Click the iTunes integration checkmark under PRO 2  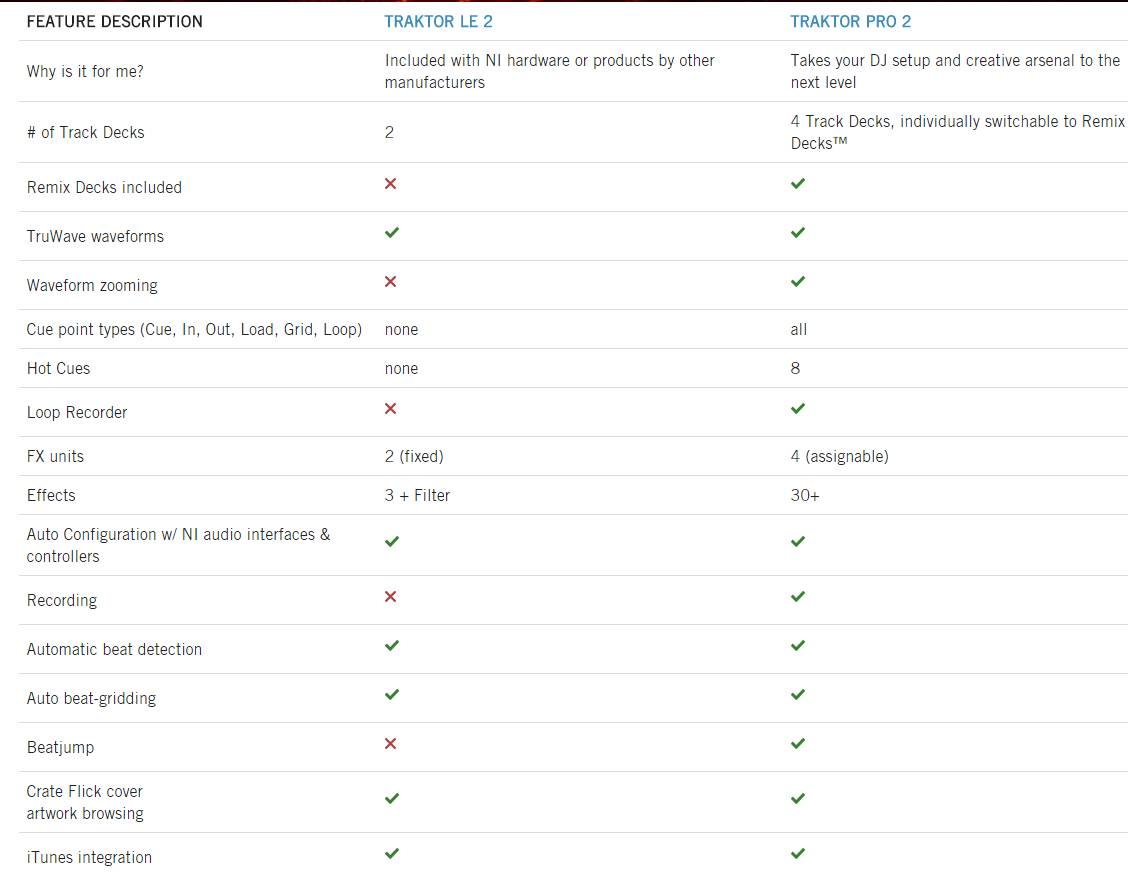pos(797,854)
